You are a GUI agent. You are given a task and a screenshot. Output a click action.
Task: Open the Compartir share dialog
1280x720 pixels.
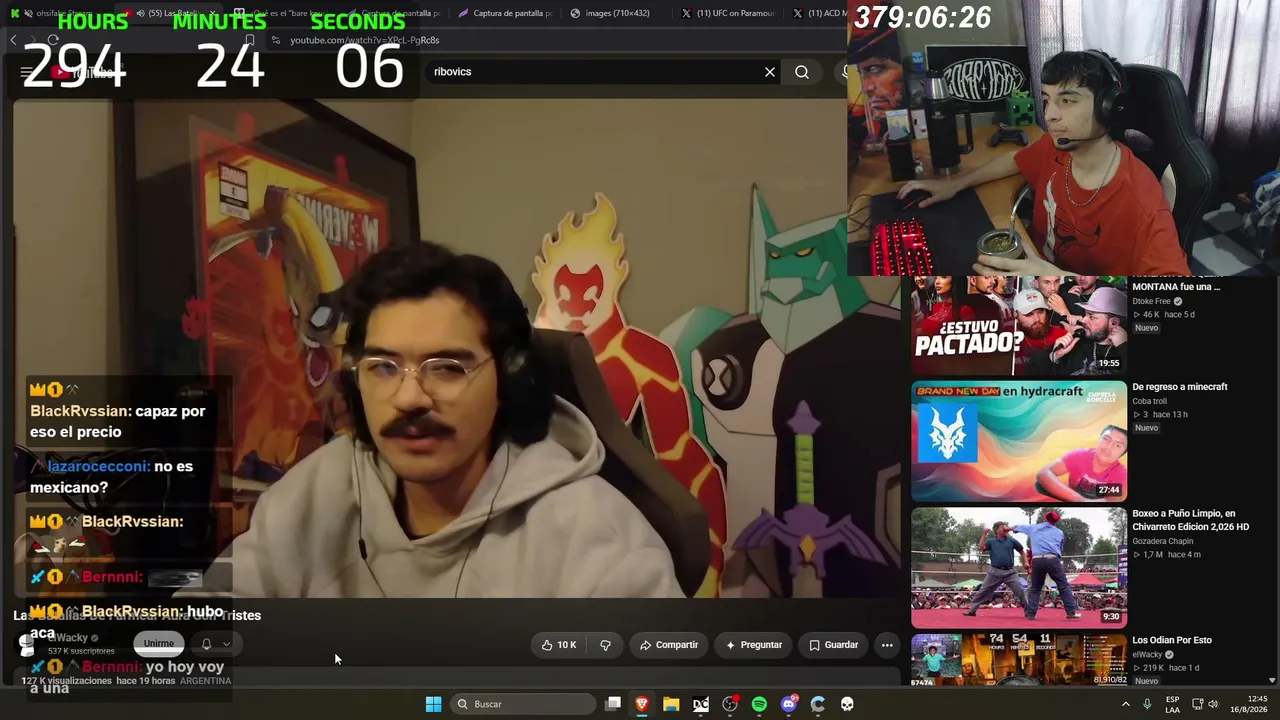click(x=669, y=645)
